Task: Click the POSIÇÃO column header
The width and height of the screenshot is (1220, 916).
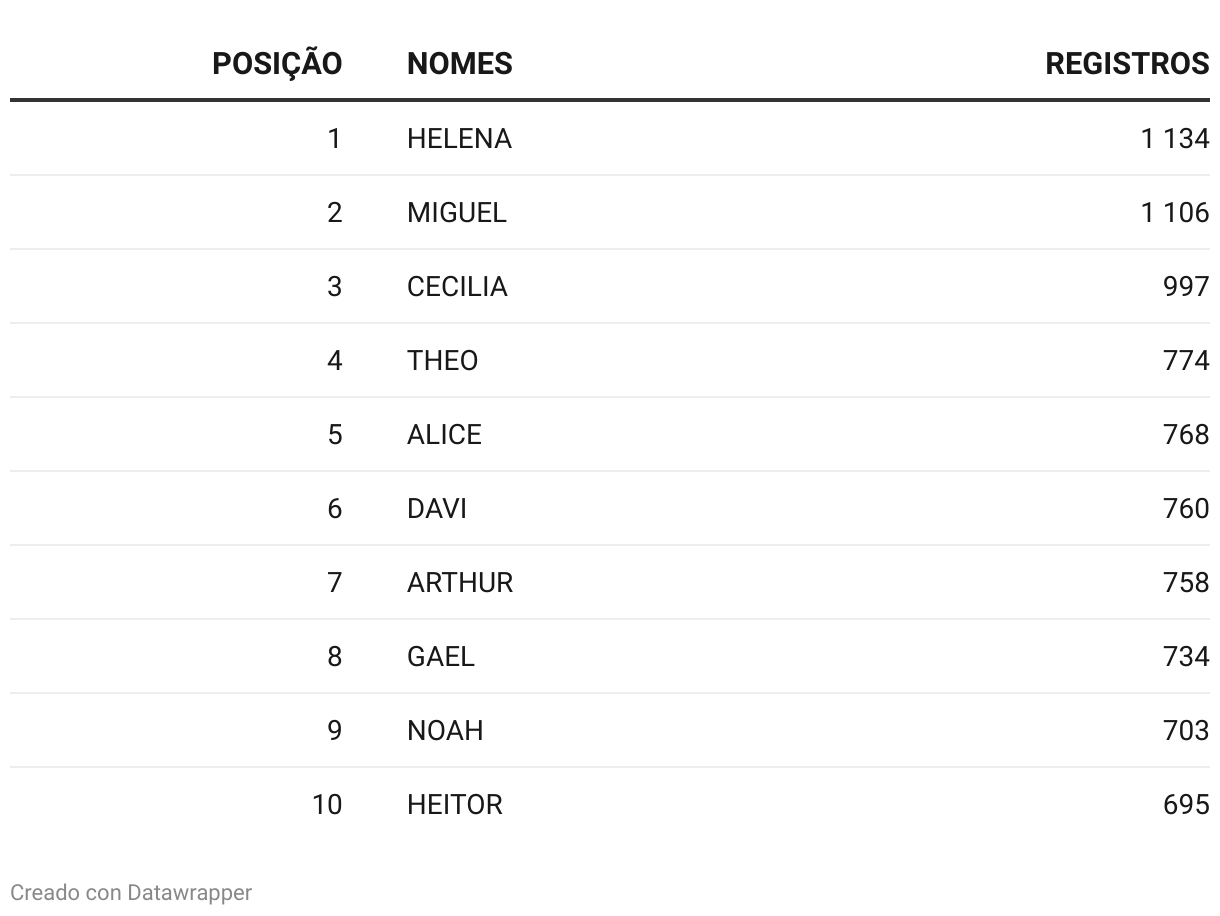Action: [277, 64]
